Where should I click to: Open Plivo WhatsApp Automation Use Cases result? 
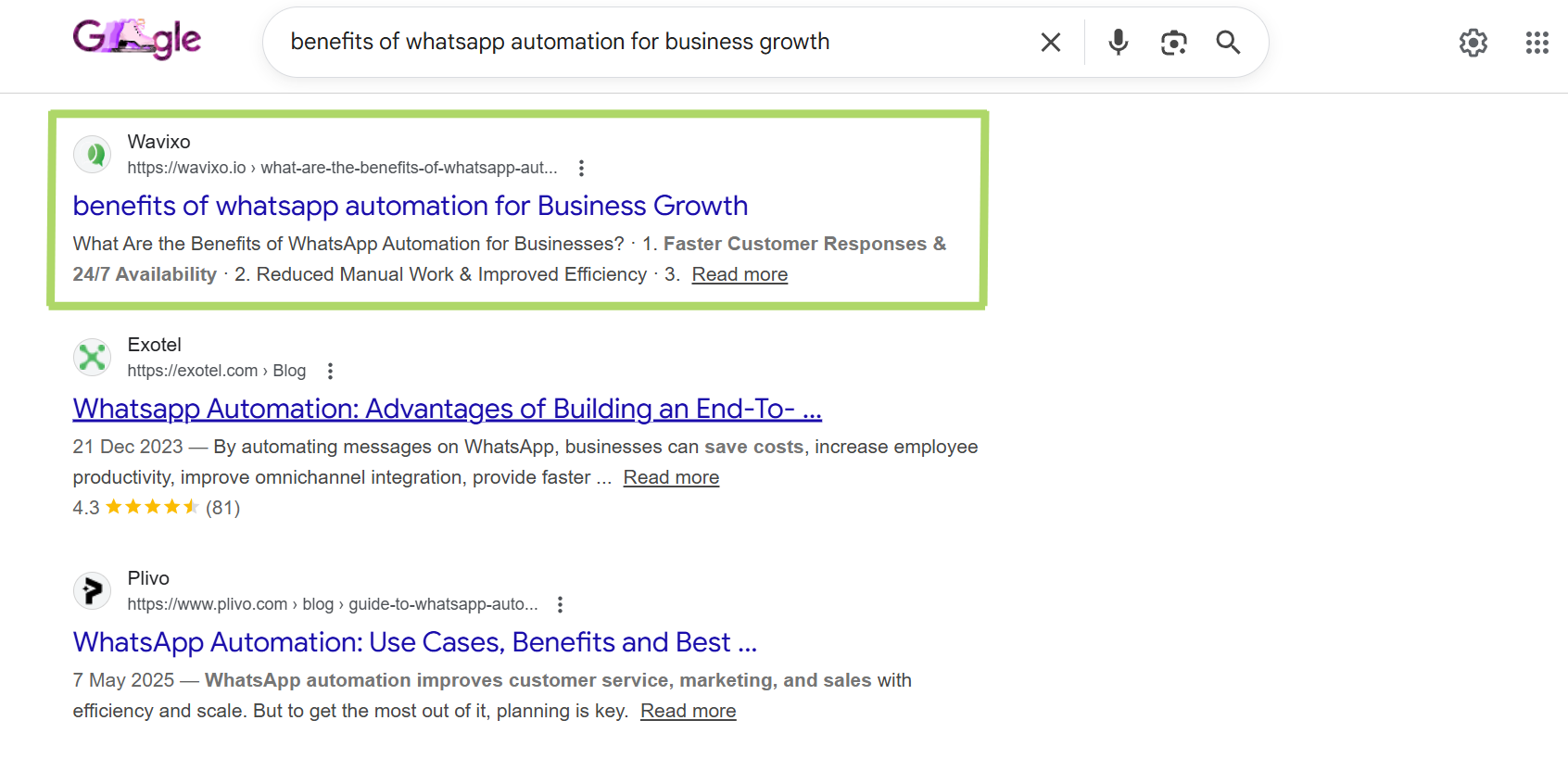414,642
